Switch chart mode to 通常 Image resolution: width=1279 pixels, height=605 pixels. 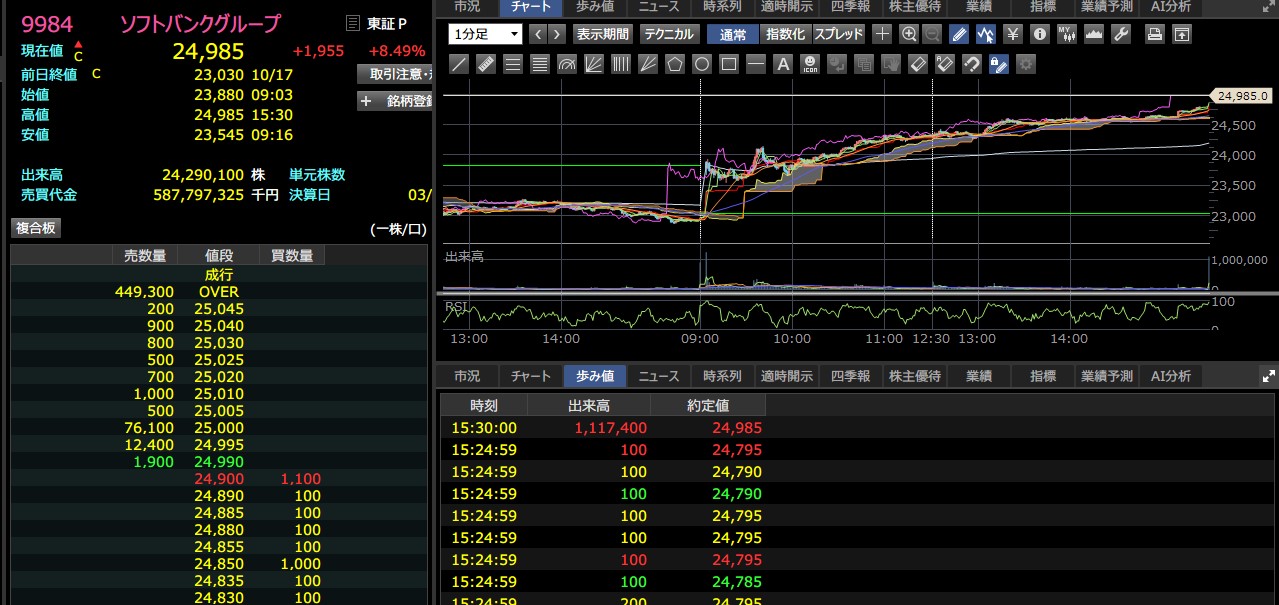pyautogui.click(x=733, y=34)
